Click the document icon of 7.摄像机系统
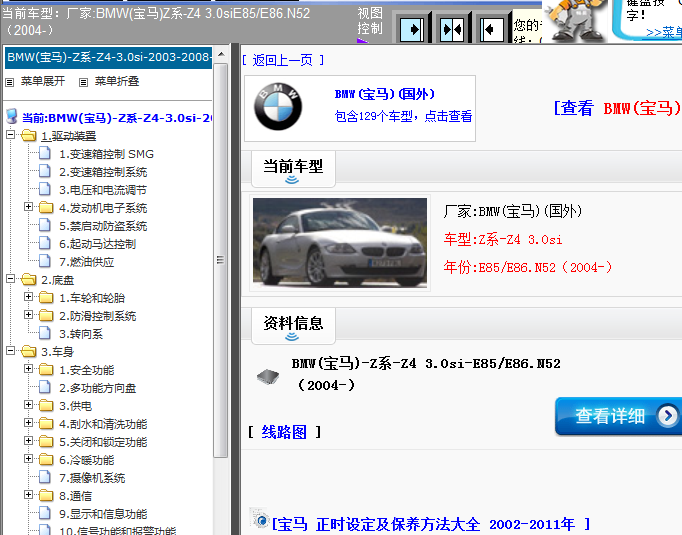 click(45, 477)
